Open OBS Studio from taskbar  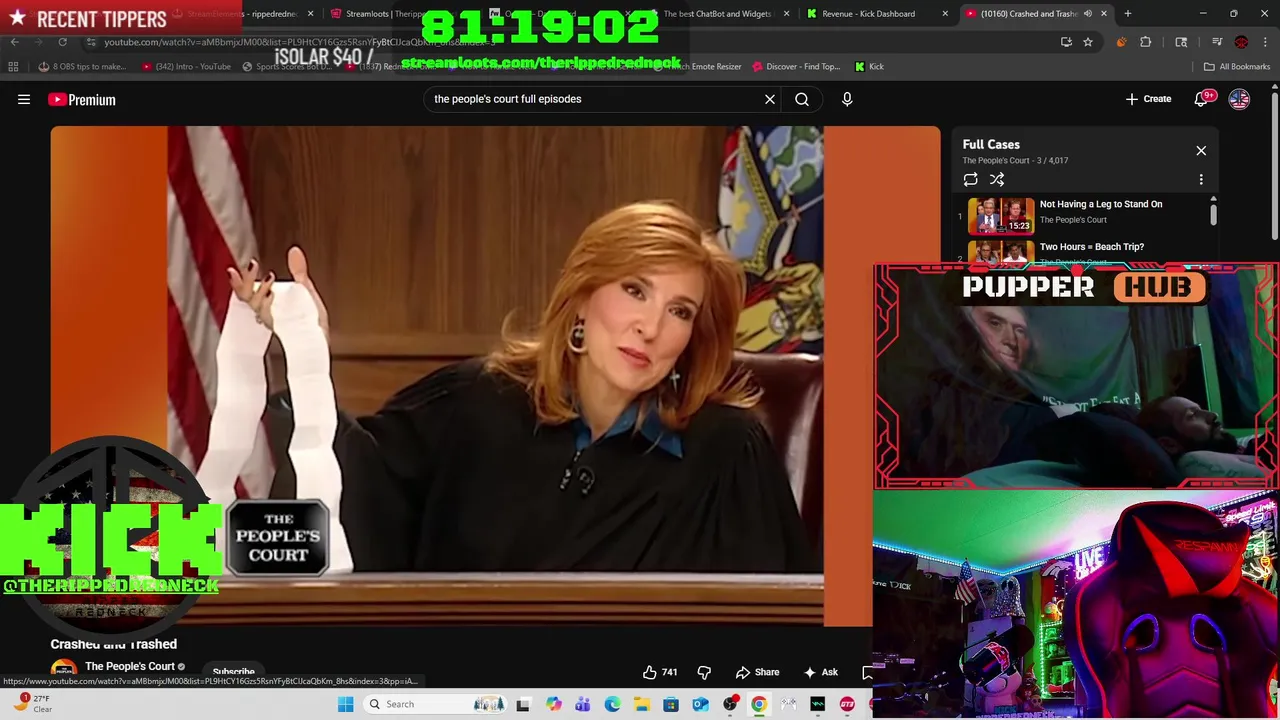(x=730, y=704)
